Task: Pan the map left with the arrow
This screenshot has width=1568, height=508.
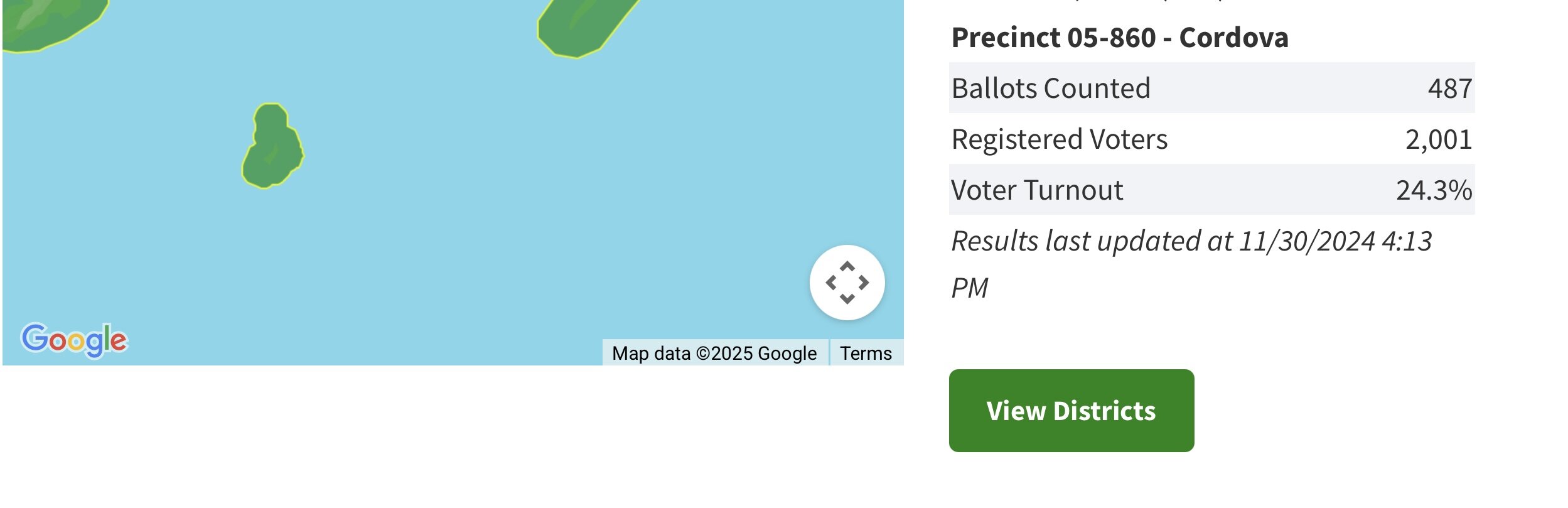Action: pos(831,283)
